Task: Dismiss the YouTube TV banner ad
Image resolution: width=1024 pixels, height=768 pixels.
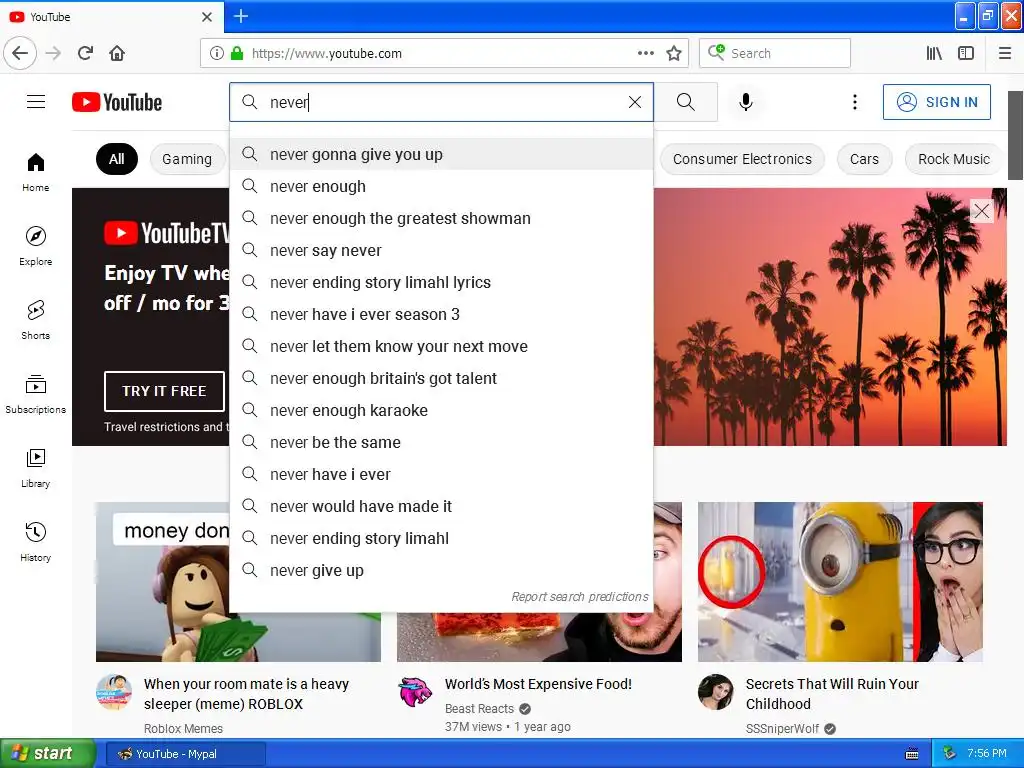Action: [x=982, y=211]
